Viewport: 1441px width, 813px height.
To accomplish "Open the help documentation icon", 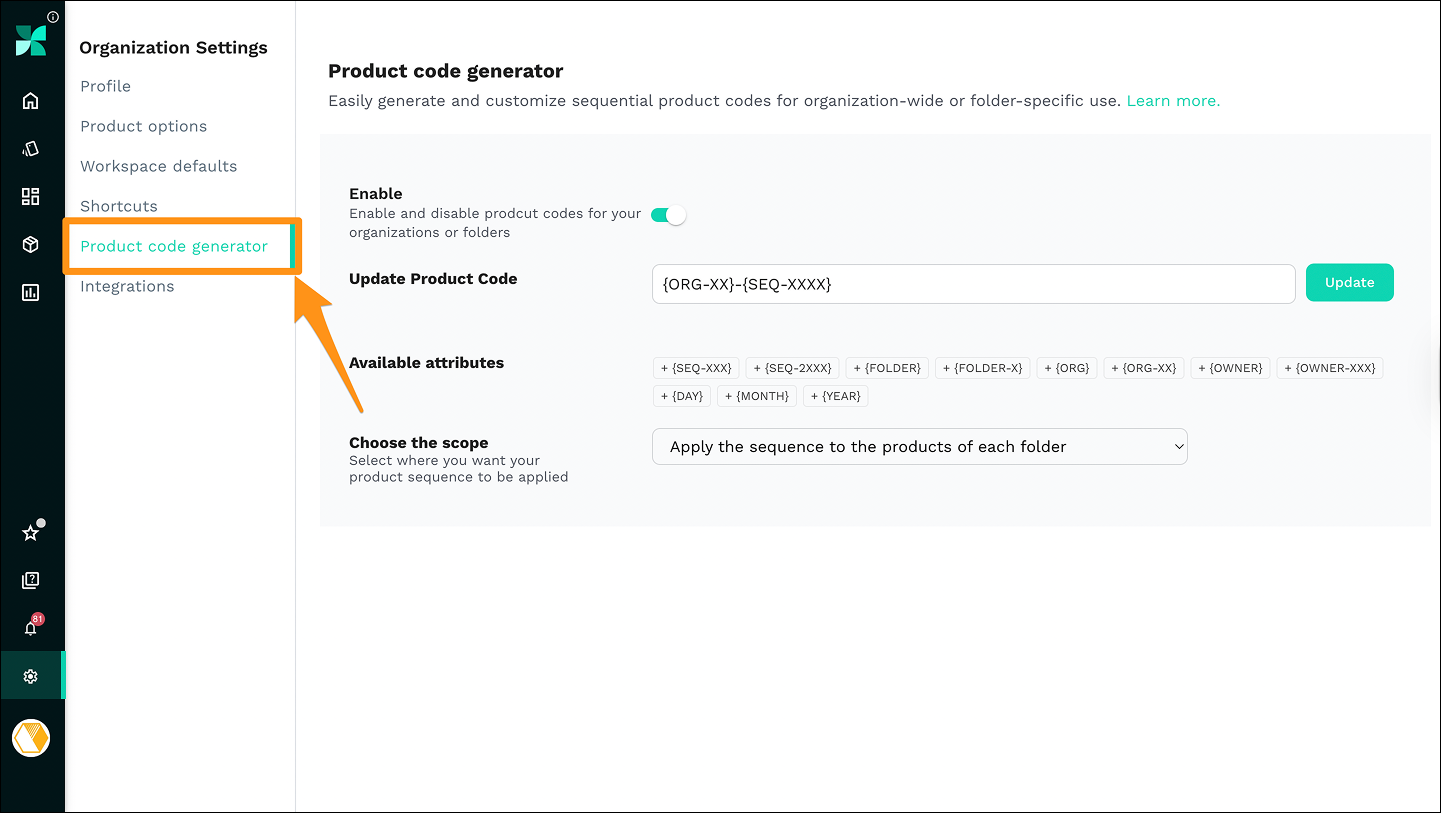I will pos(30,579).
